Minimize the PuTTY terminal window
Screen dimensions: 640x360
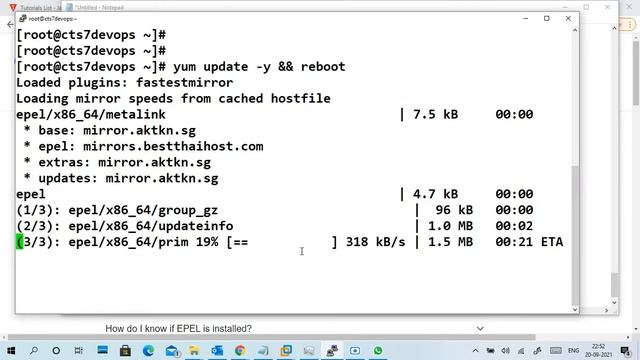[526, 18]
